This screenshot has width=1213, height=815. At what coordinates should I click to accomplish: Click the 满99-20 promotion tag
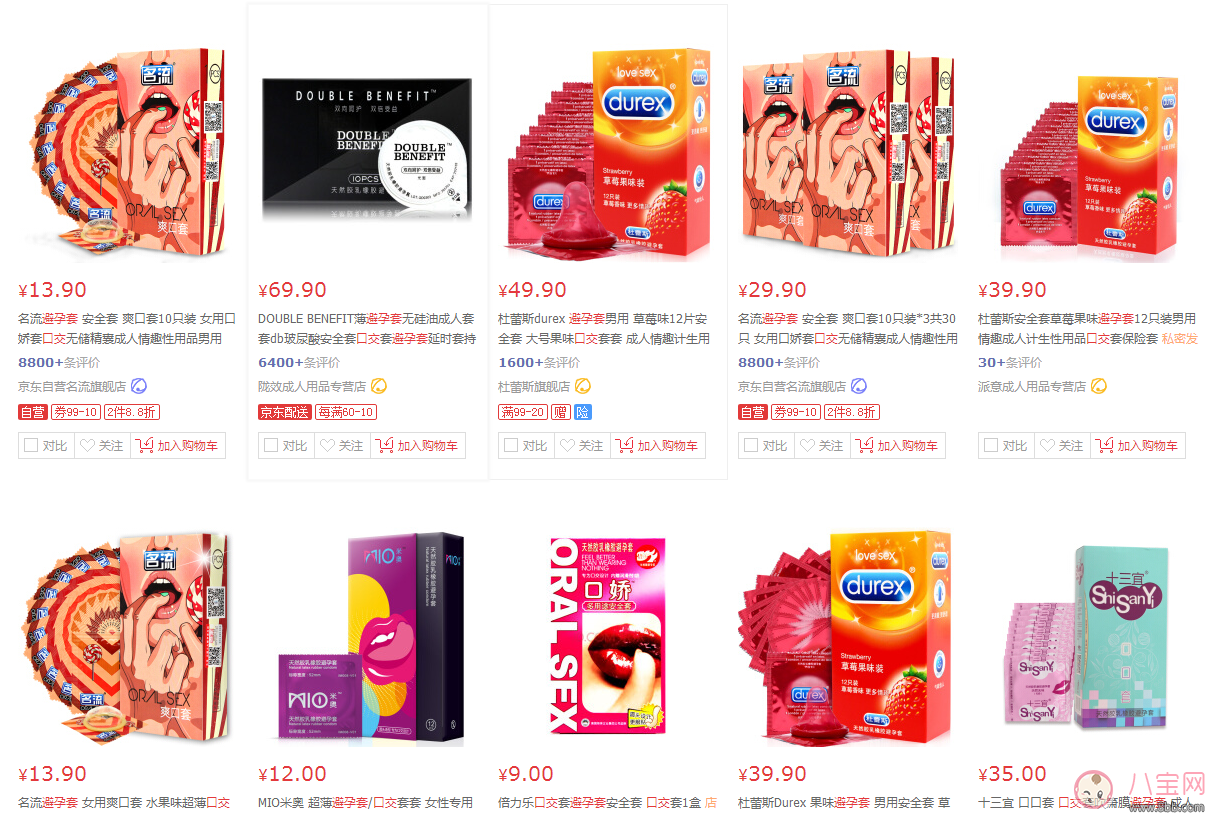[522, 412]
